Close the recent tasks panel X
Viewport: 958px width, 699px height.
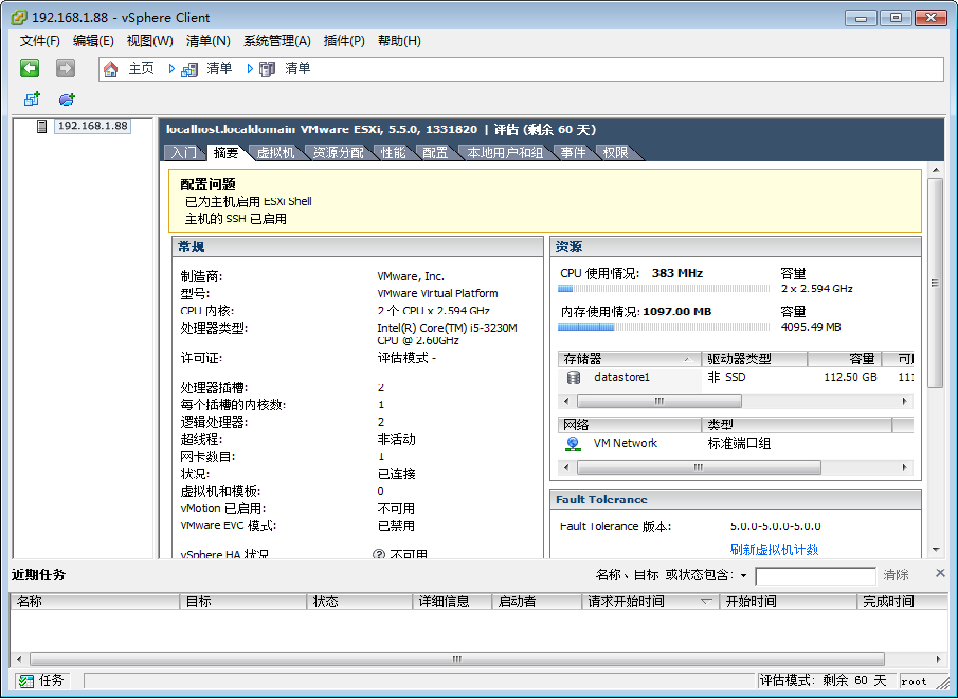[x=940, y=573]
